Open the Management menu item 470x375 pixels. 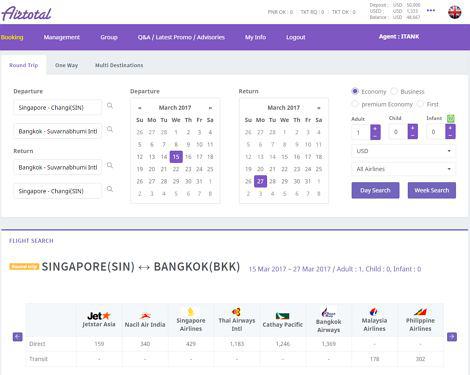click(62, 37)
